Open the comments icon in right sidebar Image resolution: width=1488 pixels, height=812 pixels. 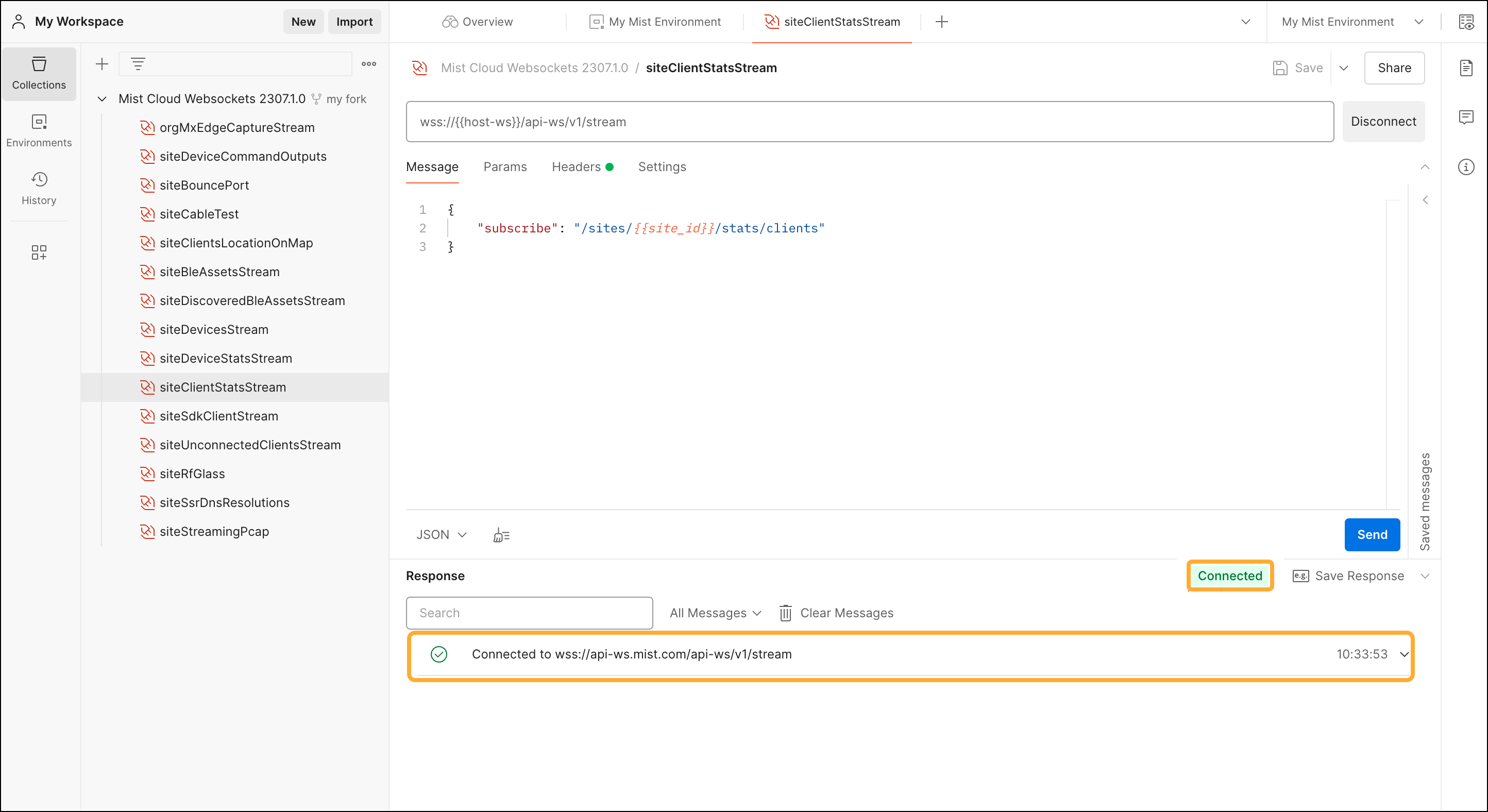click(x=1465, y=118)
